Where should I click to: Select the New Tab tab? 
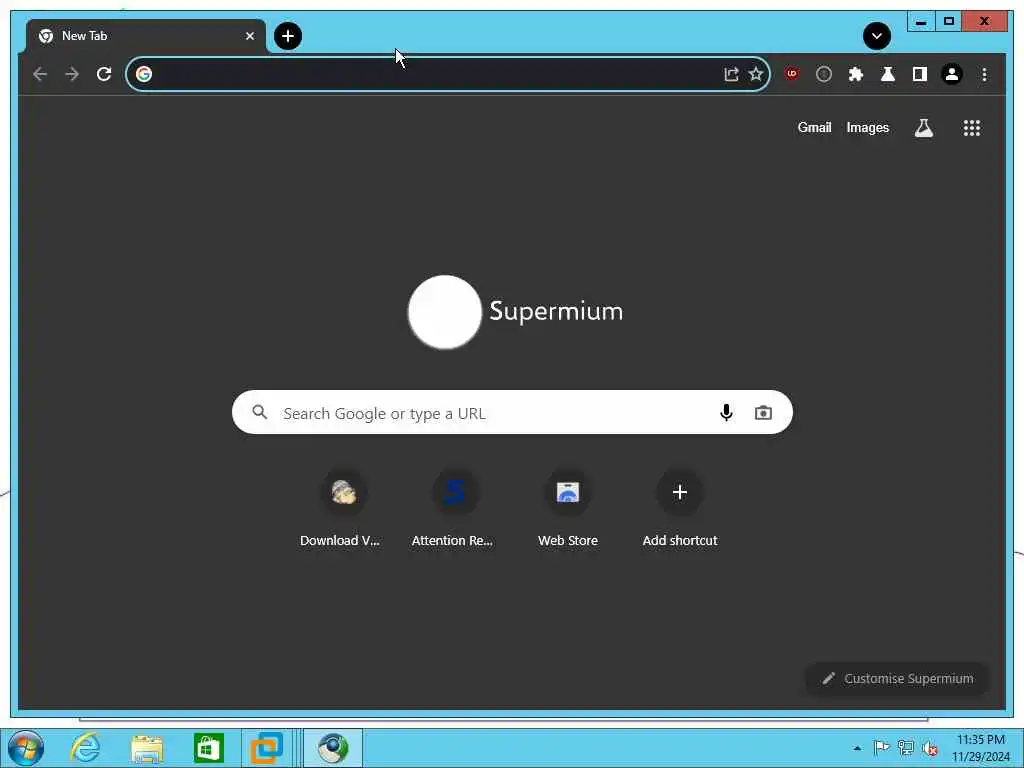point(145,36)
